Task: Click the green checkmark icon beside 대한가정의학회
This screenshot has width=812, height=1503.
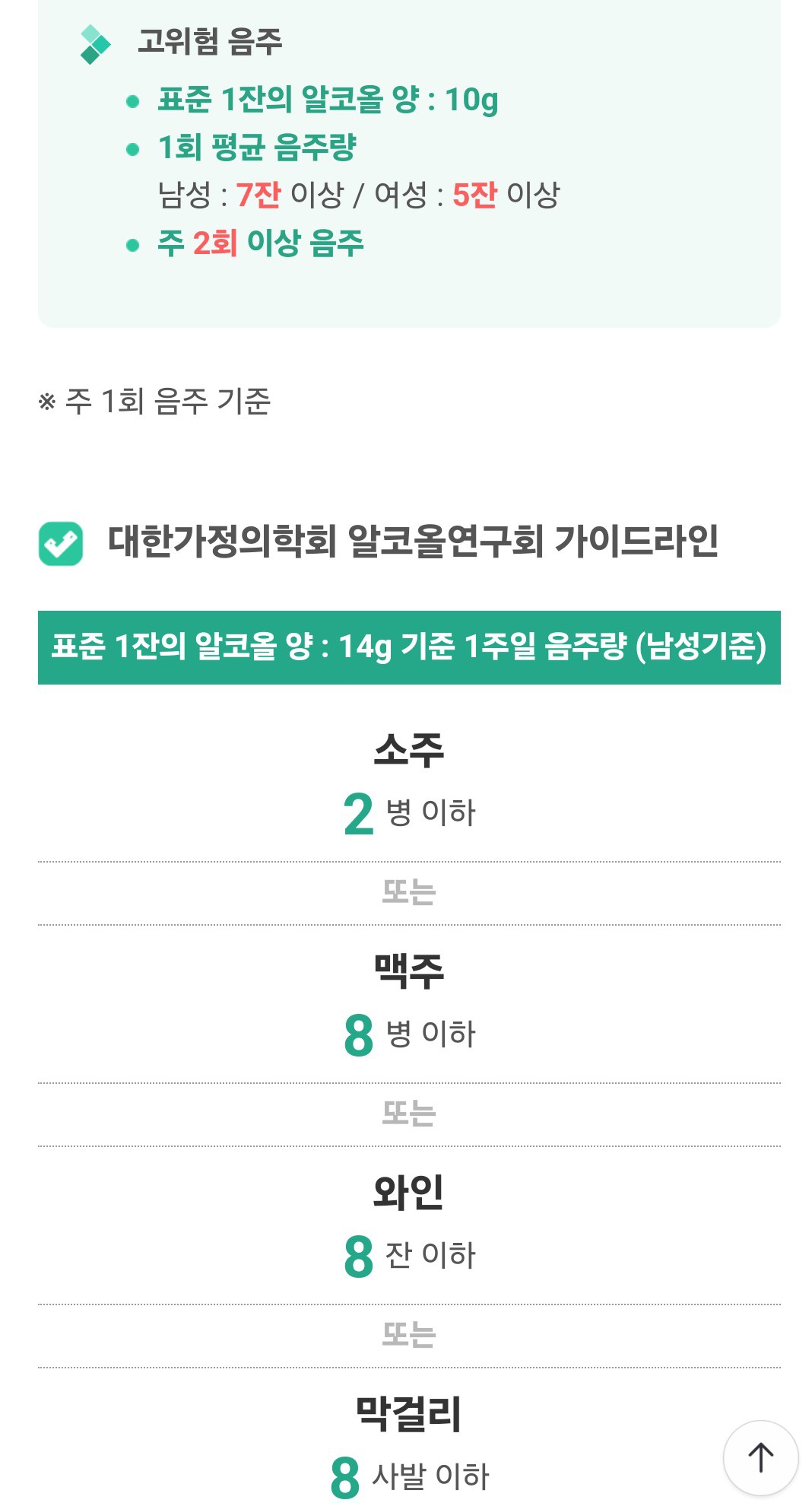Action: [61, 543]
